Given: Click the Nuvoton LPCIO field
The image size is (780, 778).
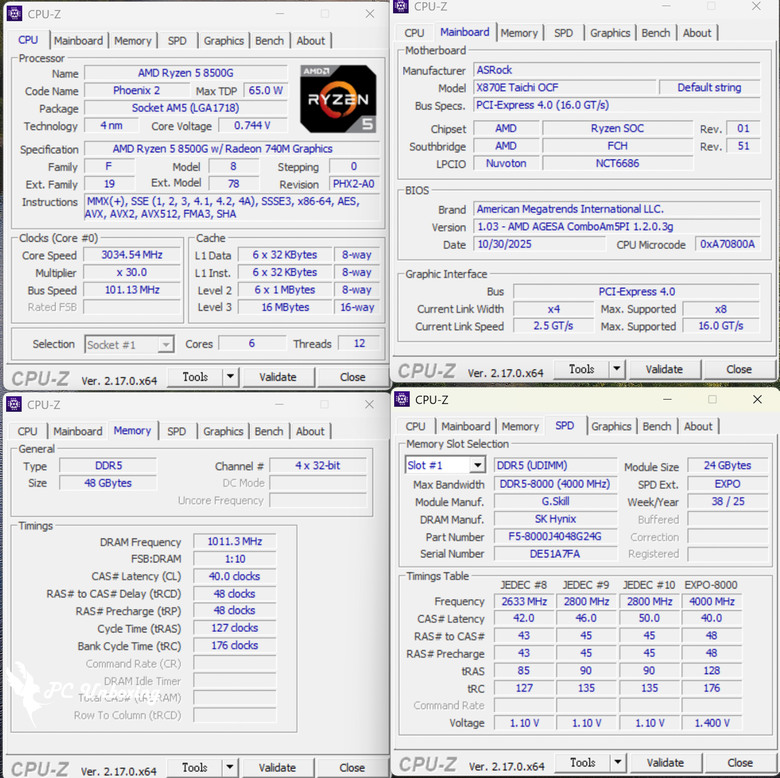Looking at the screenshot, I should 506,163.
